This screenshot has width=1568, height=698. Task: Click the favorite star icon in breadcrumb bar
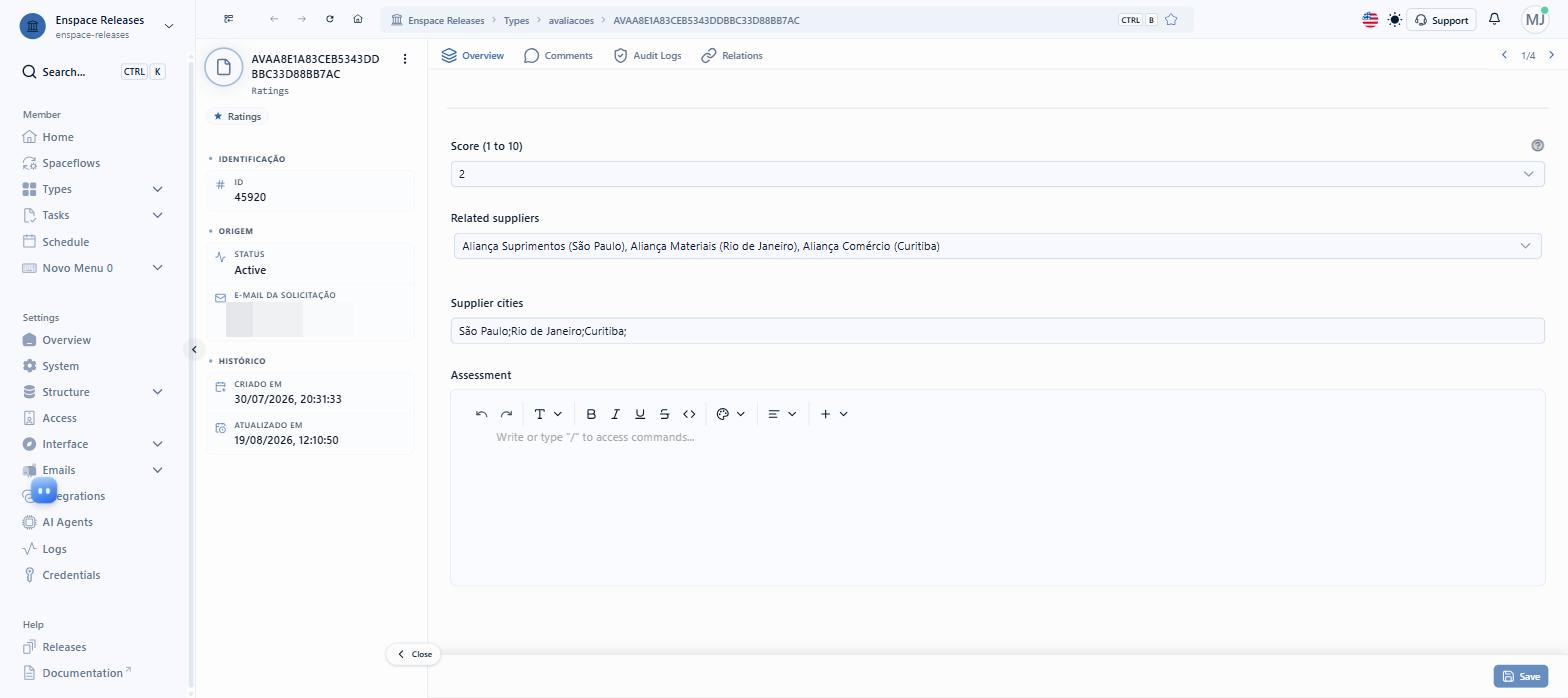pos(1171,20)
